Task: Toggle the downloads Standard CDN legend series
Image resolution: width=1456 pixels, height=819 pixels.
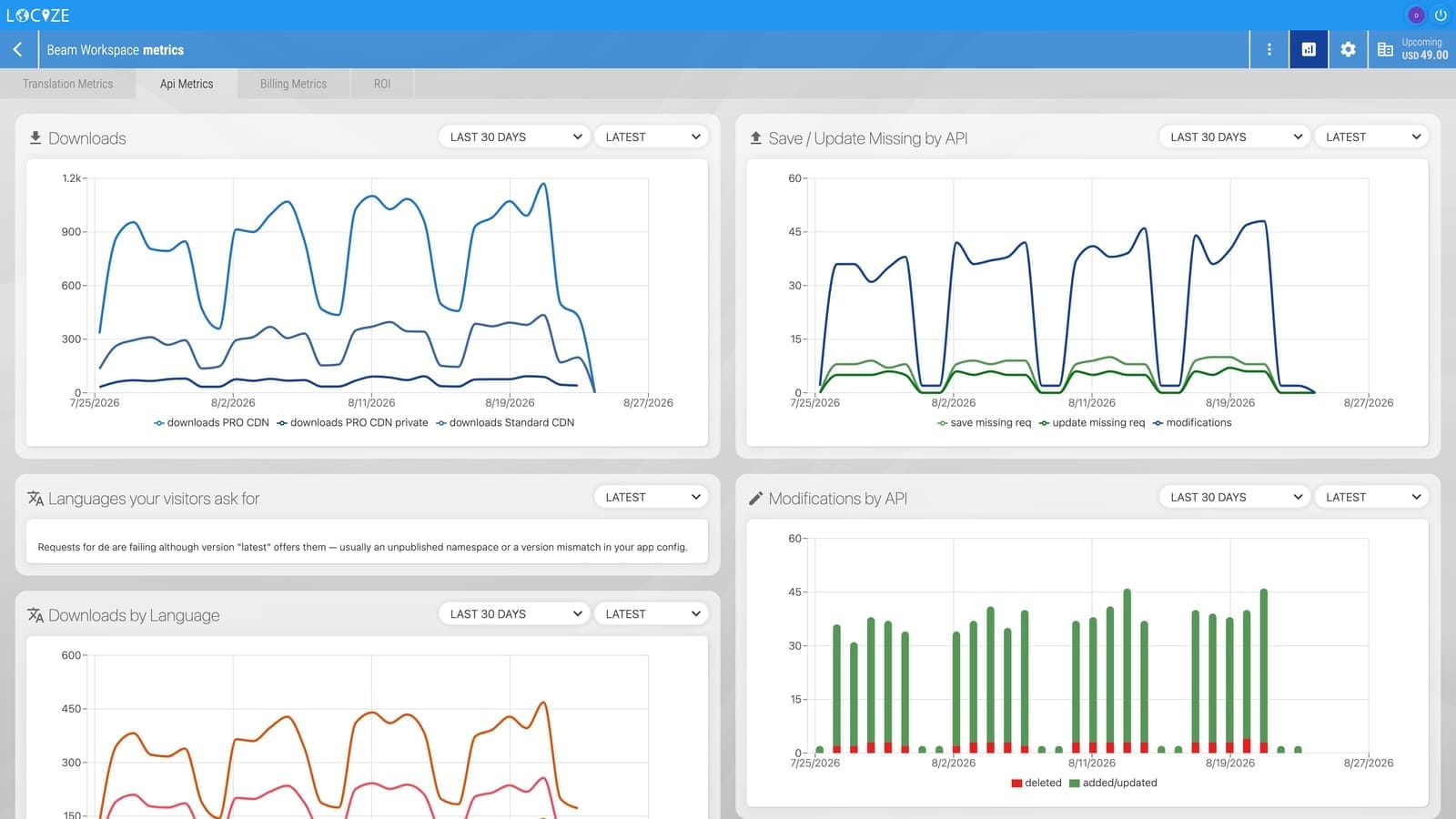Action: pyautogui.click(x=506, y=423)
